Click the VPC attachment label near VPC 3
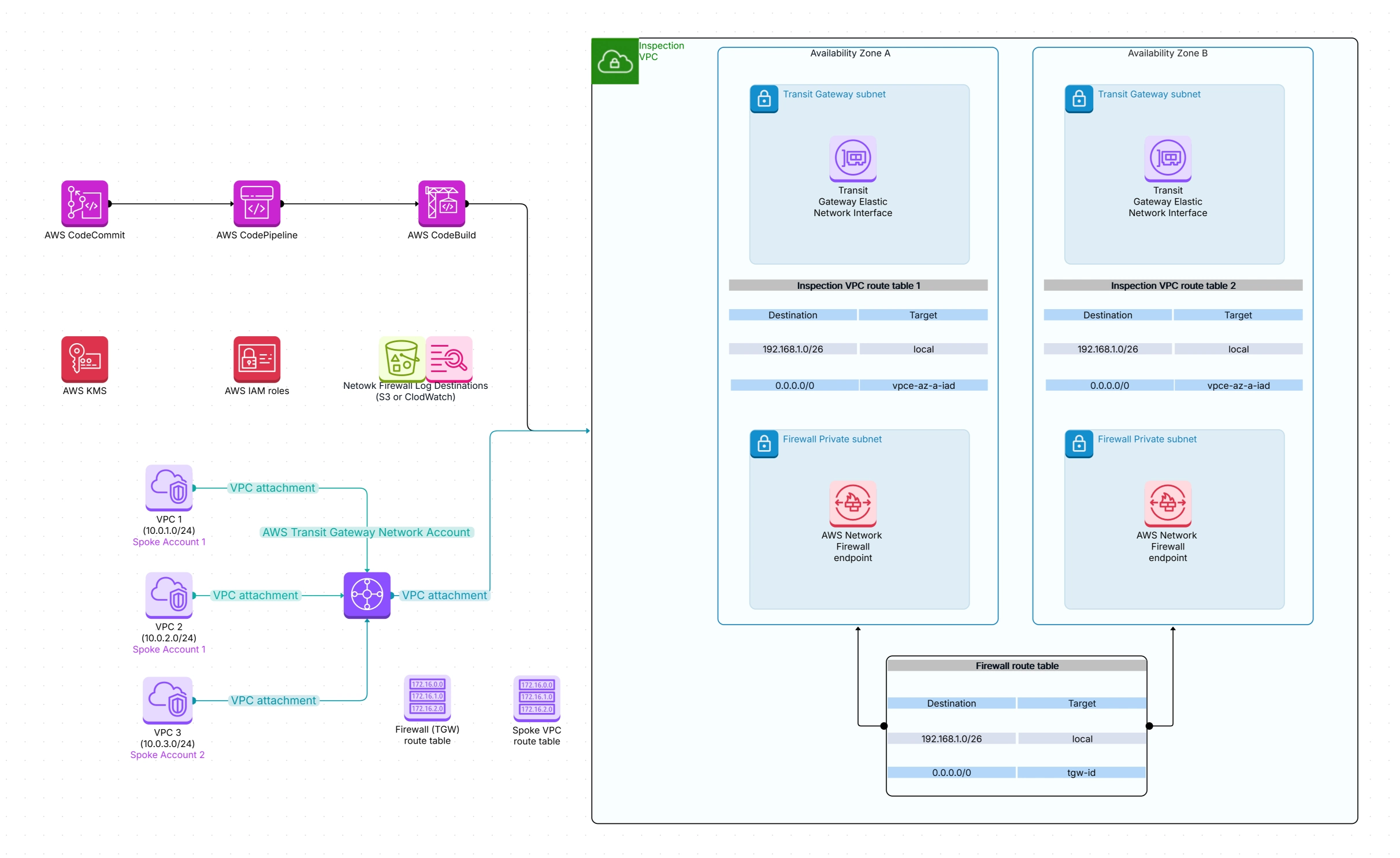The image size is (1400, 858). coord(273,700)
